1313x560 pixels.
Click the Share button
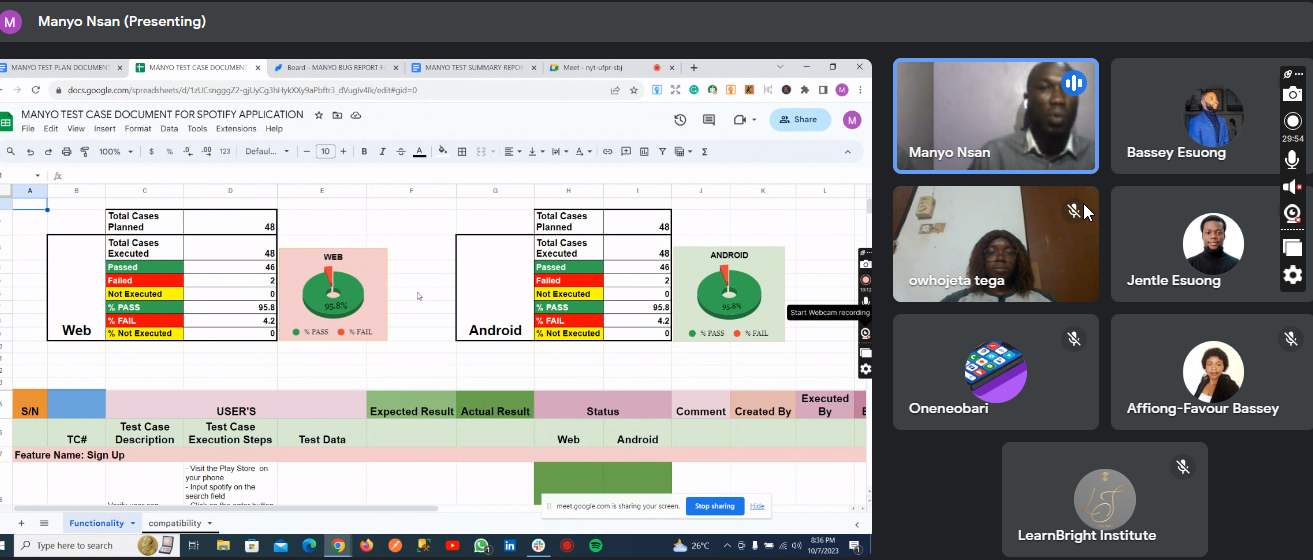[800, 120]
